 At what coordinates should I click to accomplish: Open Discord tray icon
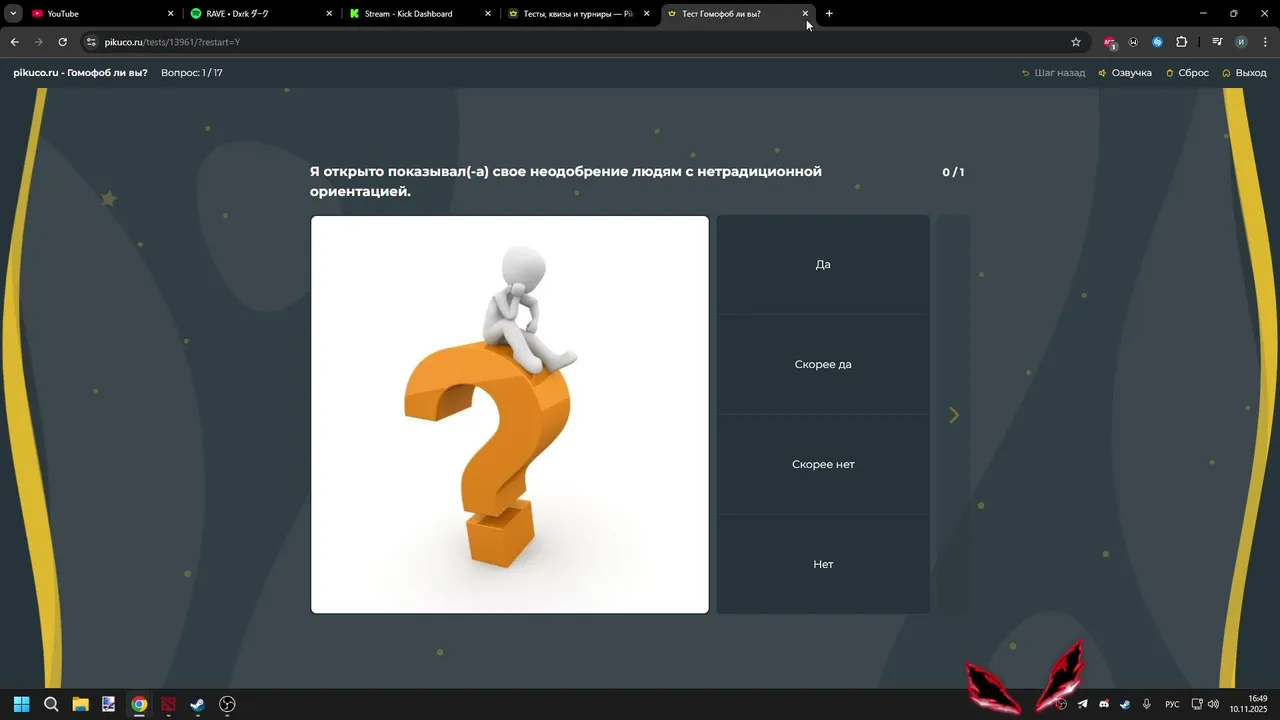(x=1104, y=704)
